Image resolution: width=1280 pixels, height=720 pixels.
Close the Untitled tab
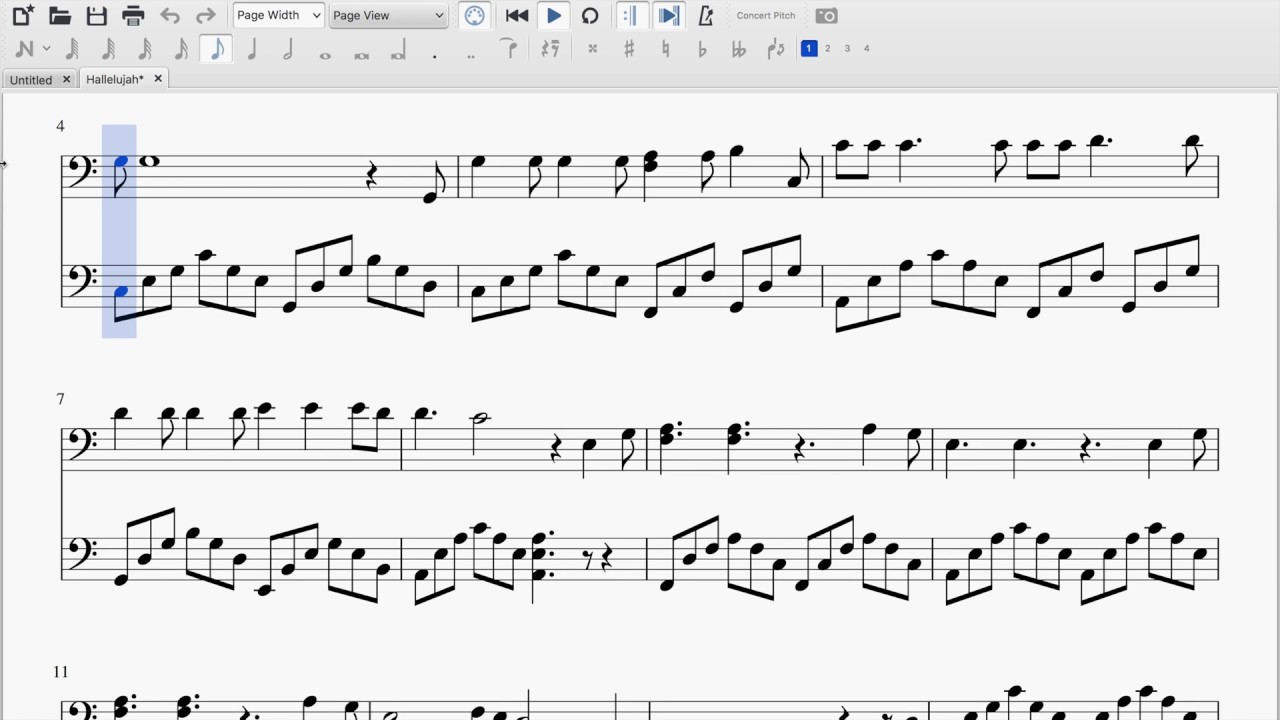click(67, 79)
